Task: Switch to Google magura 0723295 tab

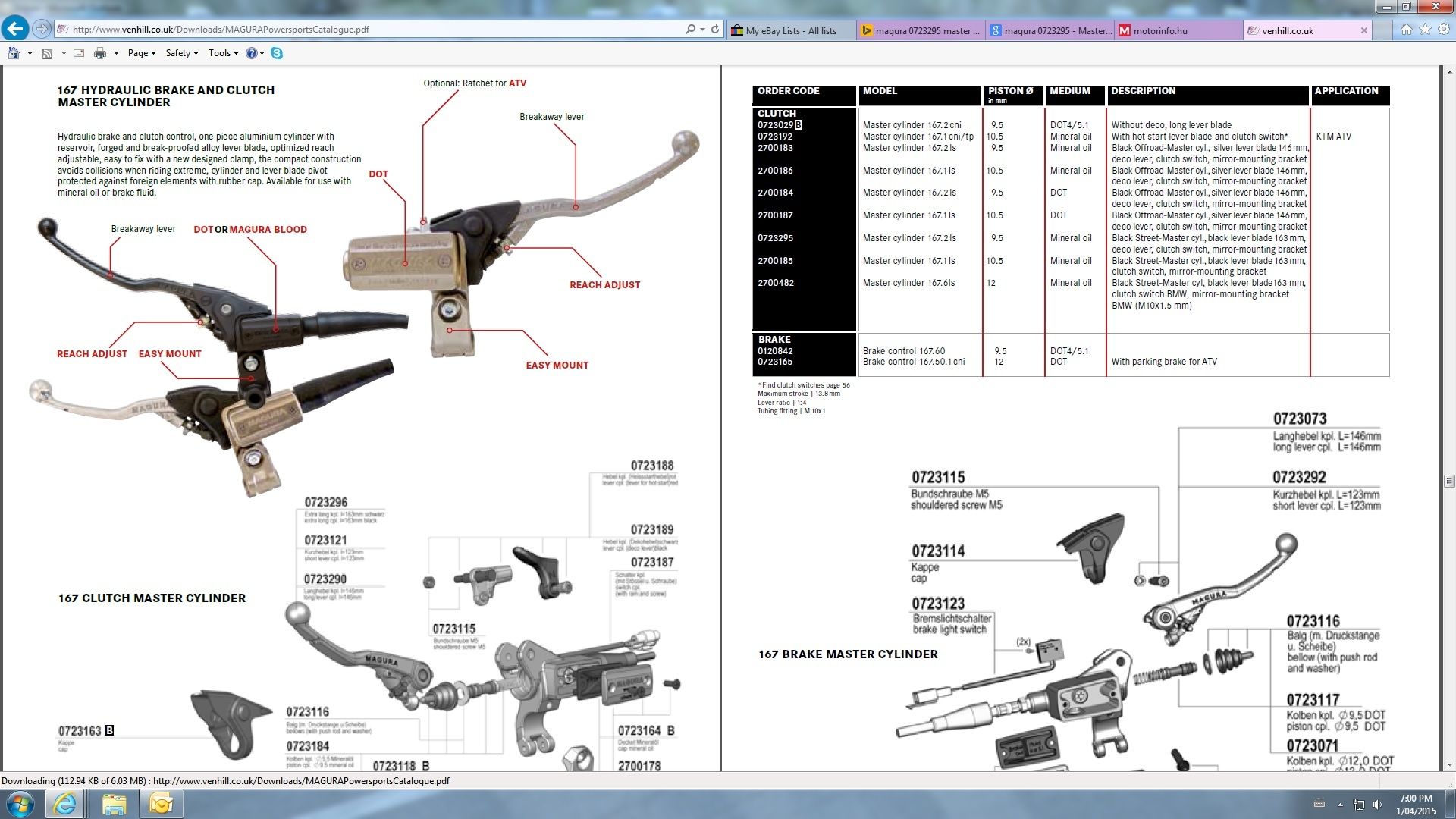Action: click(1050, 30)
